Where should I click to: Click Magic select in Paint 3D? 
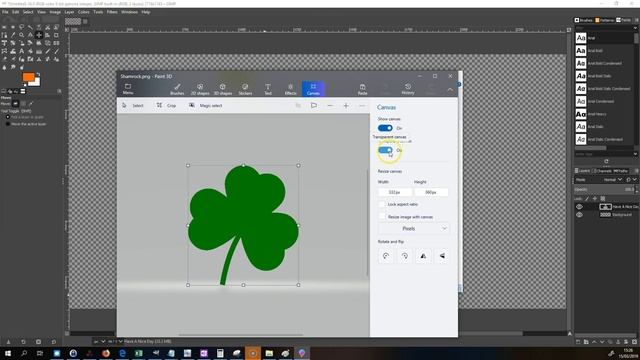click(x=205, y=105)
